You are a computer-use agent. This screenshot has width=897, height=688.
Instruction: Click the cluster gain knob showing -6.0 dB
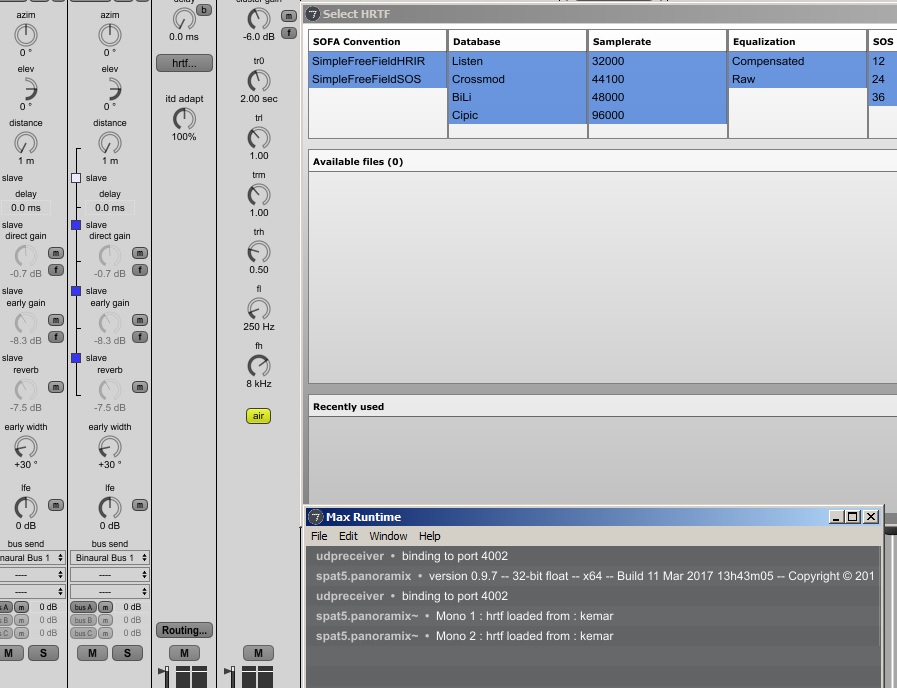point(259,19)
